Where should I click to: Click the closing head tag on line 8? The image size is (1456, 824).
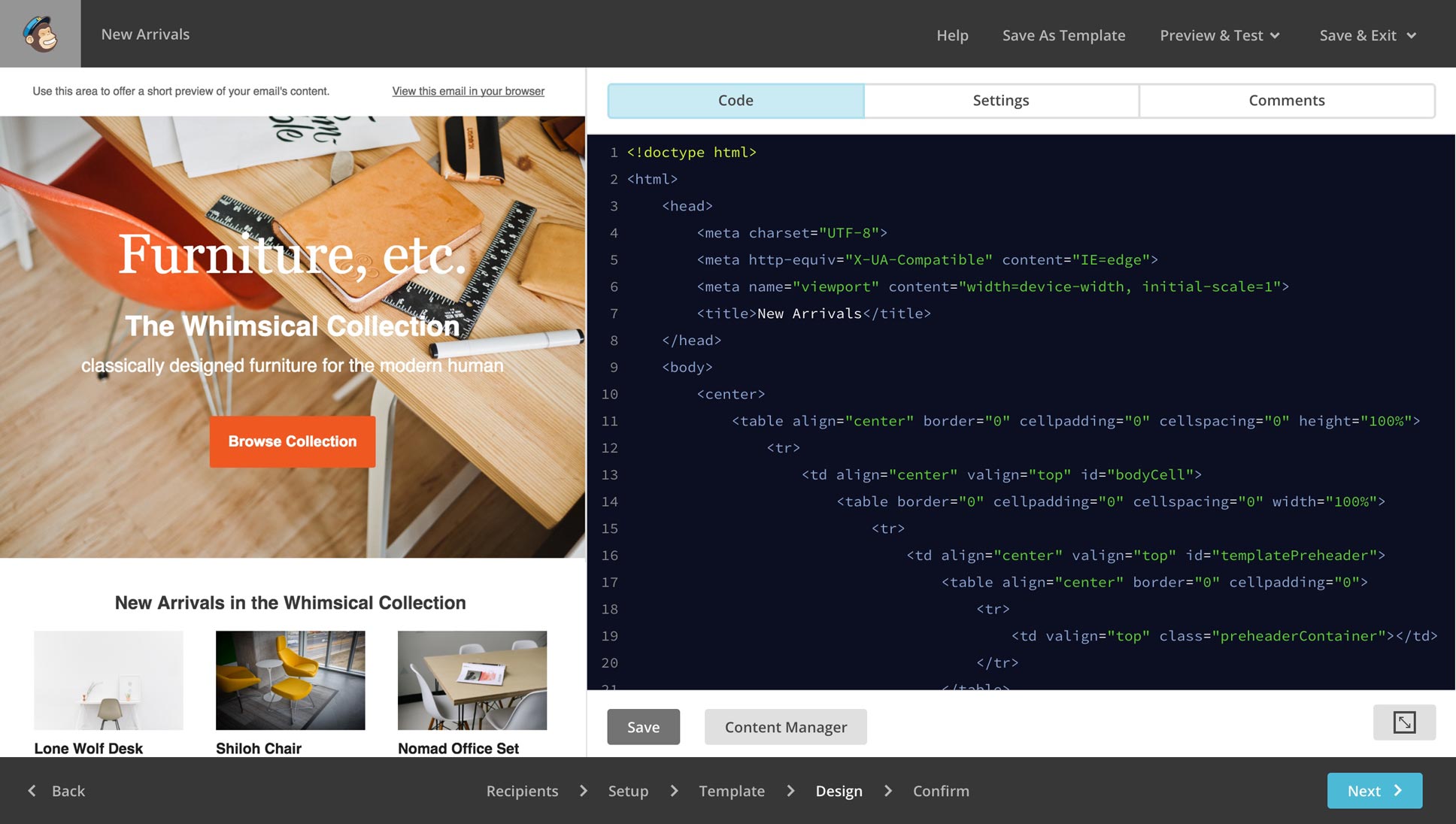coord(691,341)
